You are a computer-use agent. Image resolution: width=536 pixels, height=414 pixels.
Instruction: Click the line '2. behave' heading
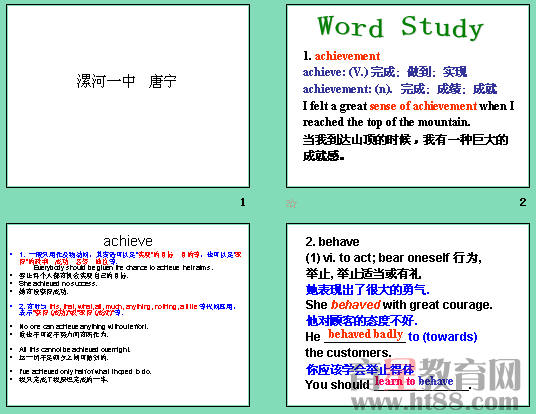(x=332, y=242)
